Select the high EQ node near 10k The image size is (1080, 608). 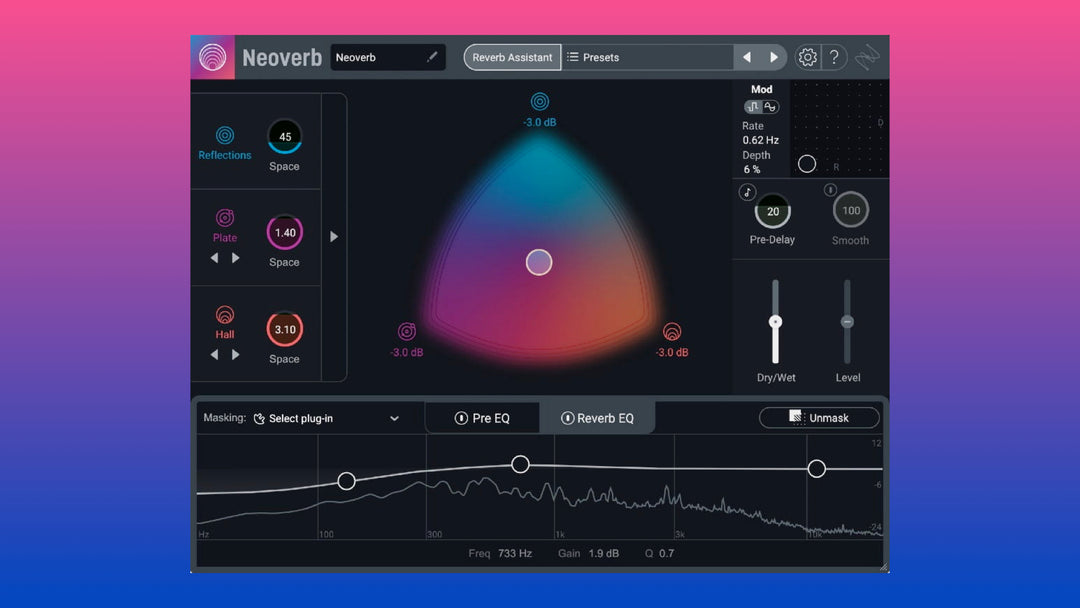point(816,469)
